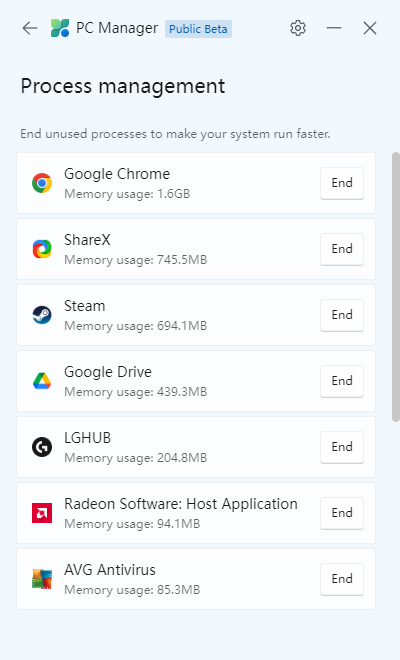Select the 'AVG Antivirus' process name

(x=110, y=570)
